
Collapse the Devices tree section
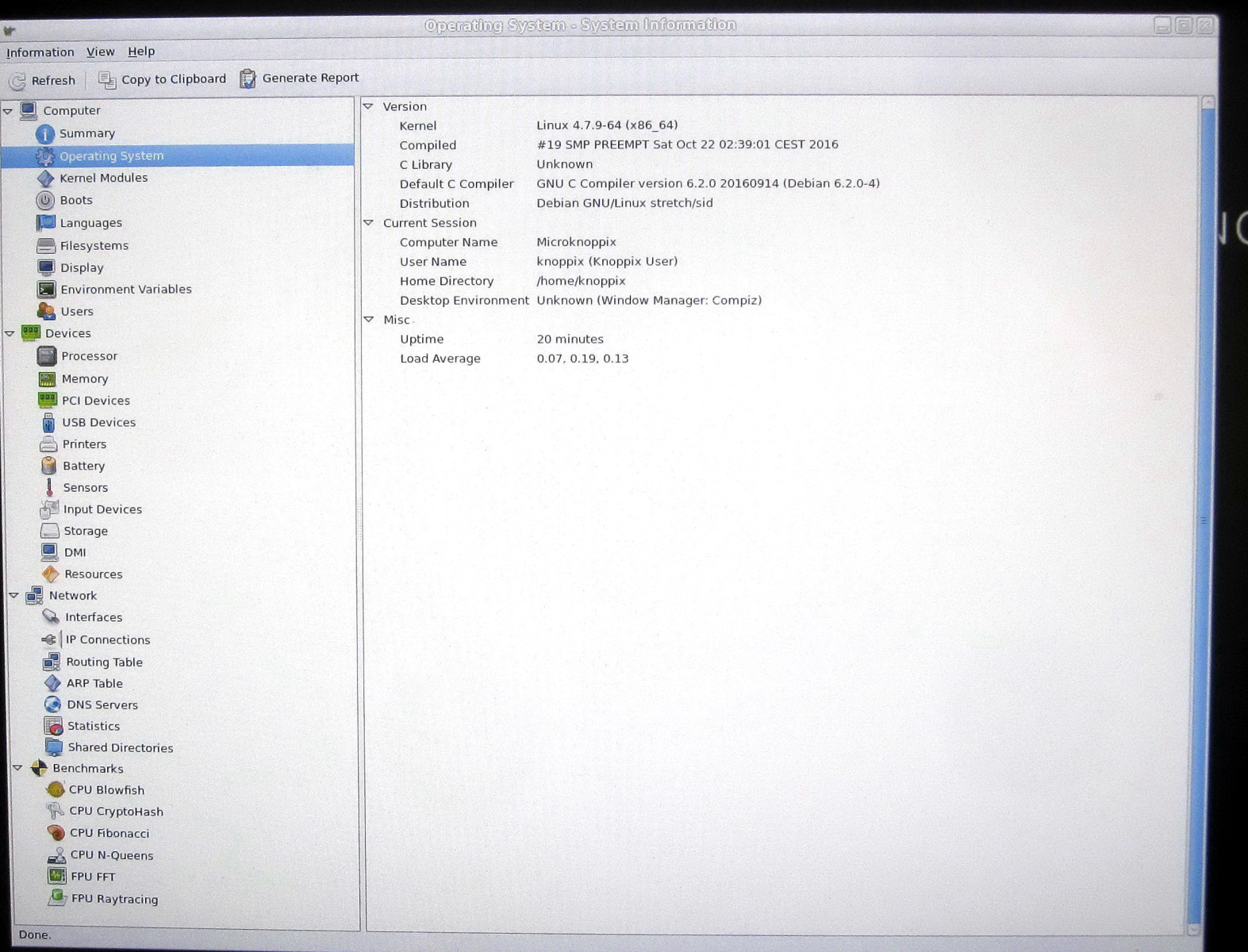click(x=10, y=334)
